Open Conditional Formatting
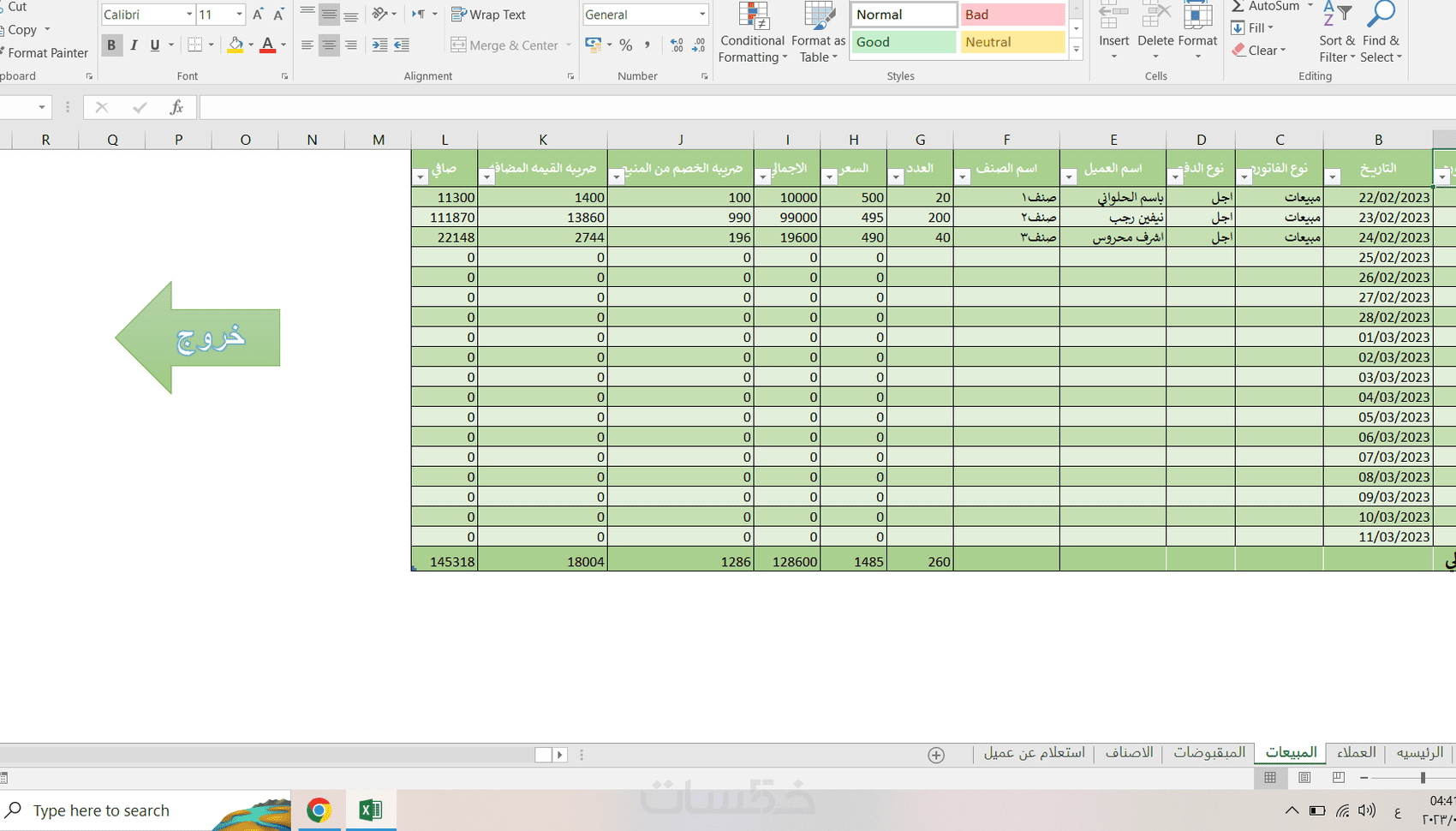The height and width of the screenshot is (831, 1456). (753, 33)
